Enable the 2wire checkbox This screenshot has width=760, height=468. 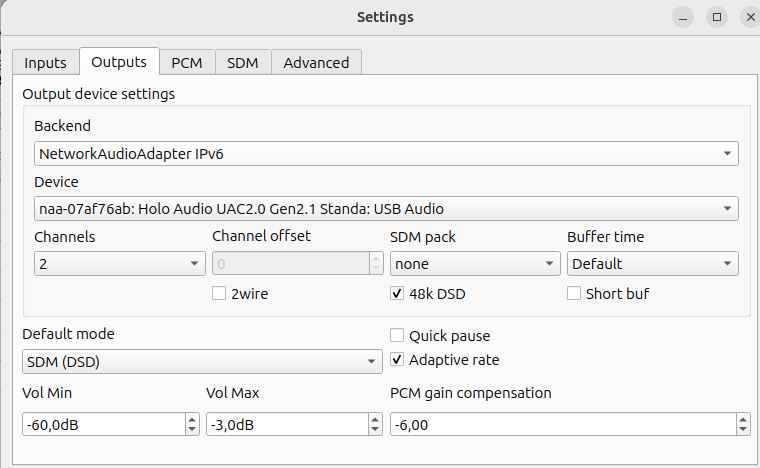(x=219, y=294)
